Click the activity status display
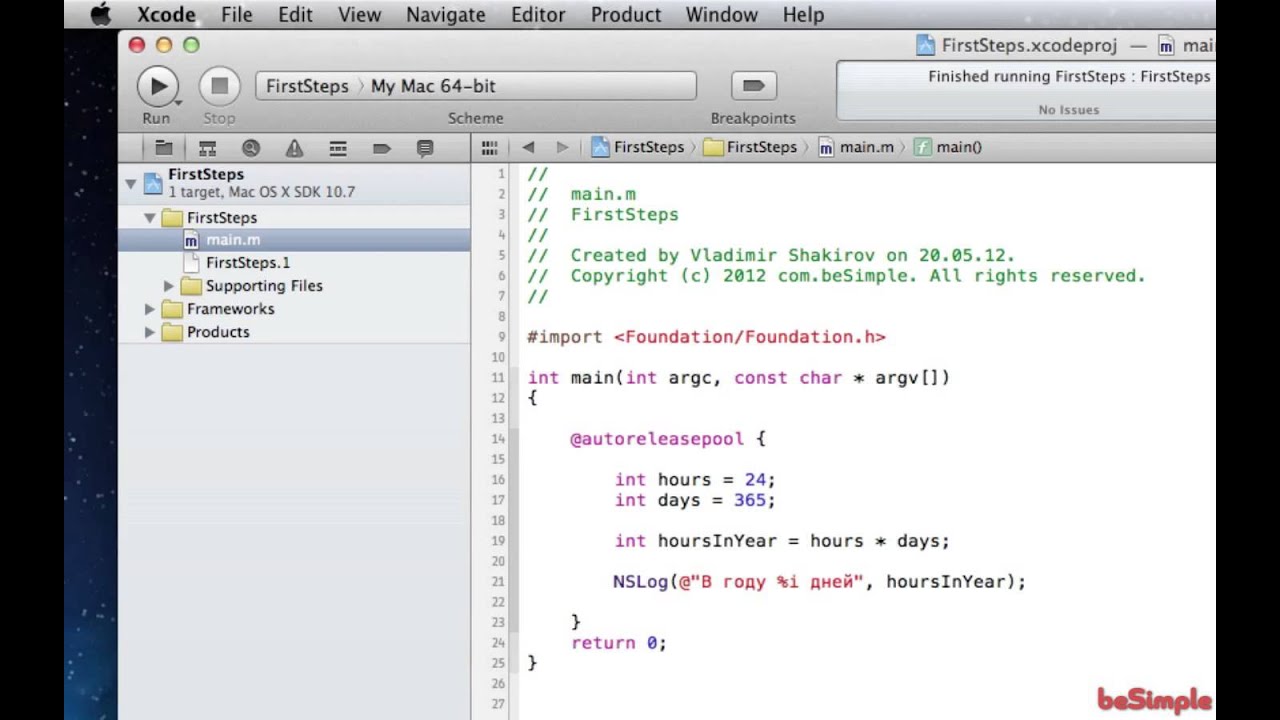1280x720 pixels. tap(1026, 90)
